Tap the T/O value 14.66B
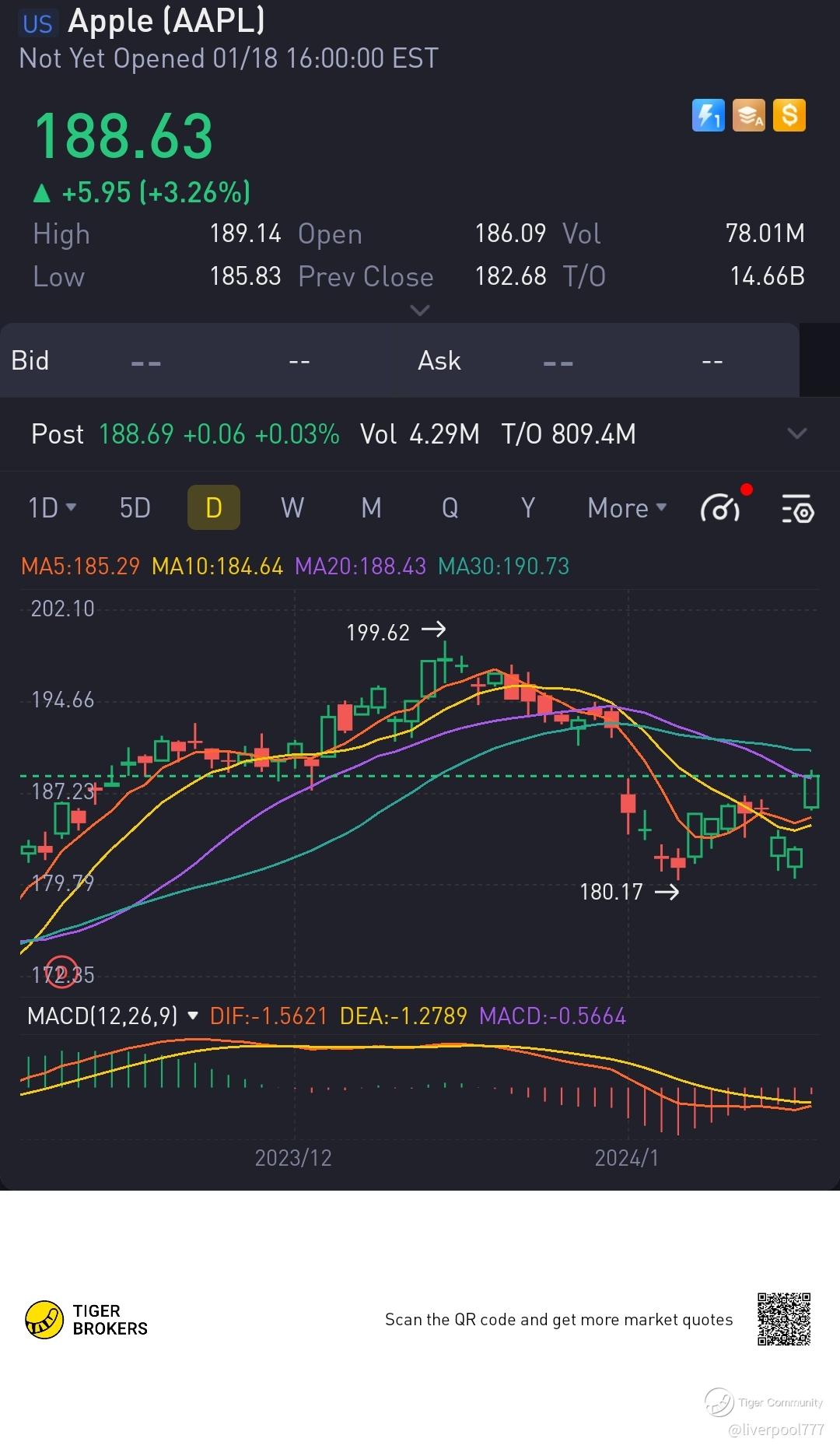 tap(767, 276)
